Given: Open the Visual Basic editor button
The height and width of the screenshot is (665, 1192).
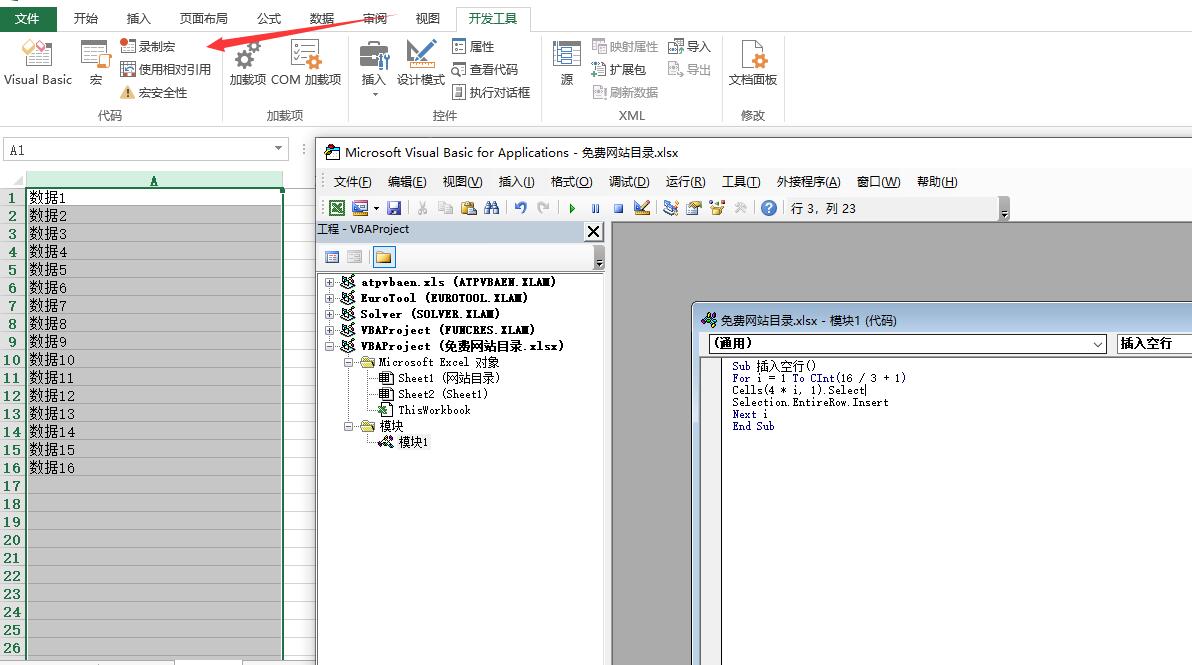Looking at the screenshot, I should click(37, 63).
